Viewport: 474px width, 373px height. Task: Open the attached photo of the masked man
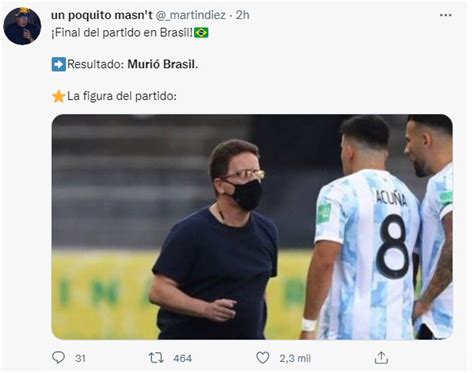coord(252,227)
